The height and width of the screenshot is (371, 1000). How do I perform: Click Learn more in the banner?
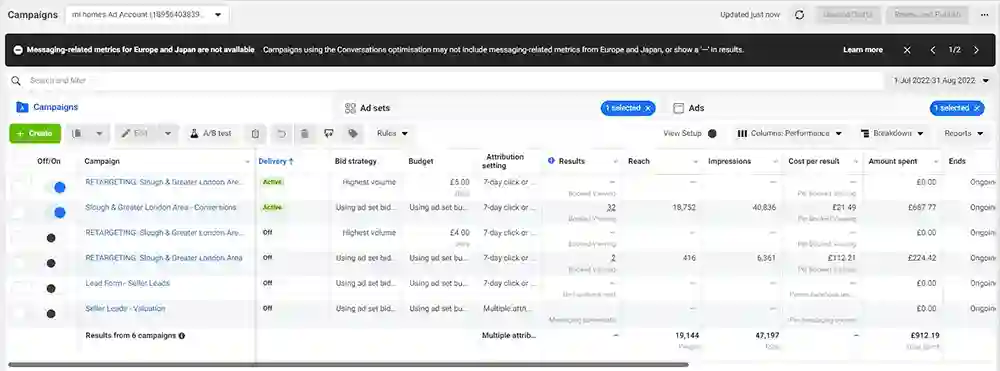tap(863, 50)
